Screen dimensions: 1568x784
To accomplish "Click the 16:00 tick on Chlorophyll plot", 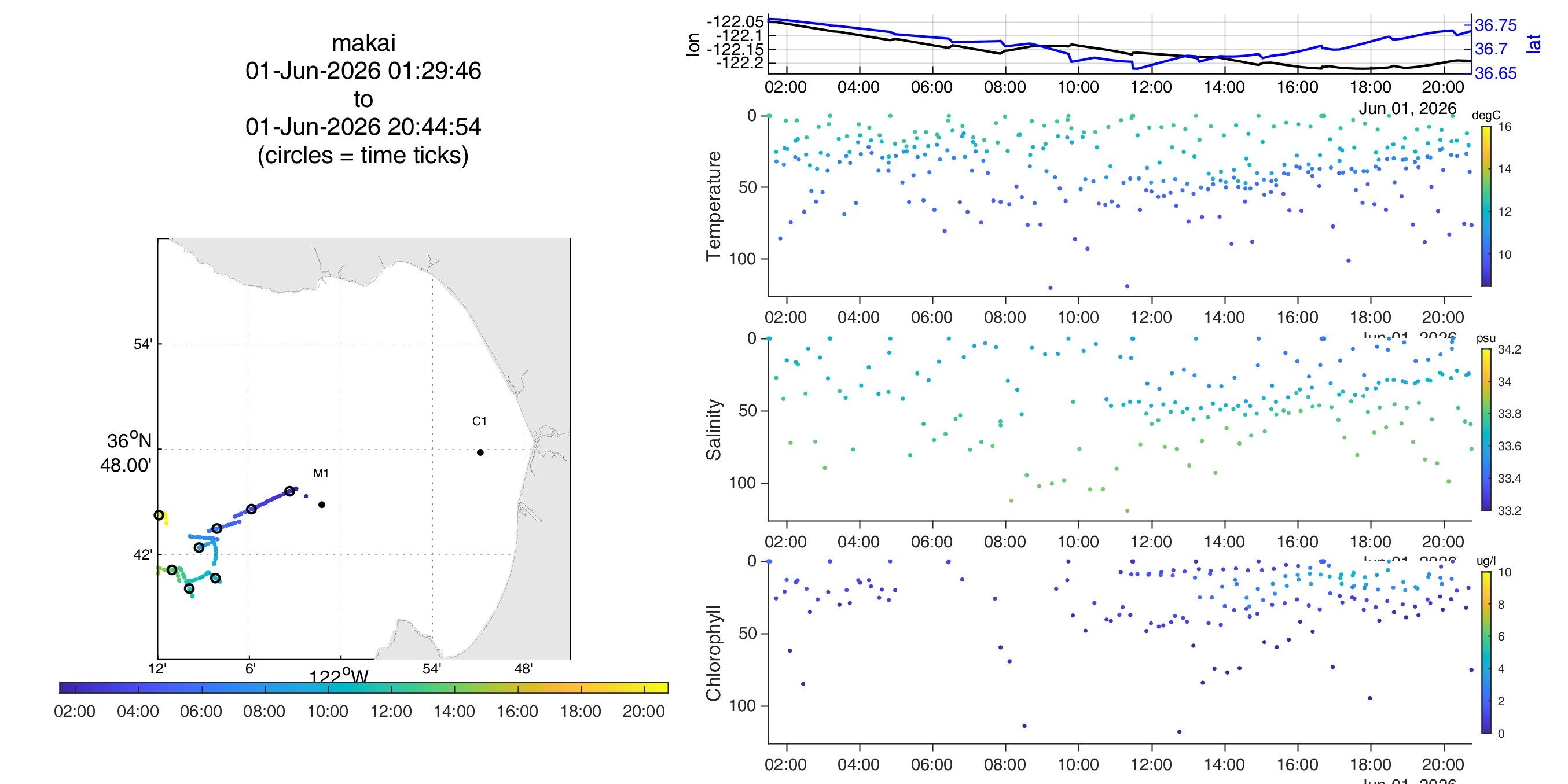I will click(x=1297, y=764).
